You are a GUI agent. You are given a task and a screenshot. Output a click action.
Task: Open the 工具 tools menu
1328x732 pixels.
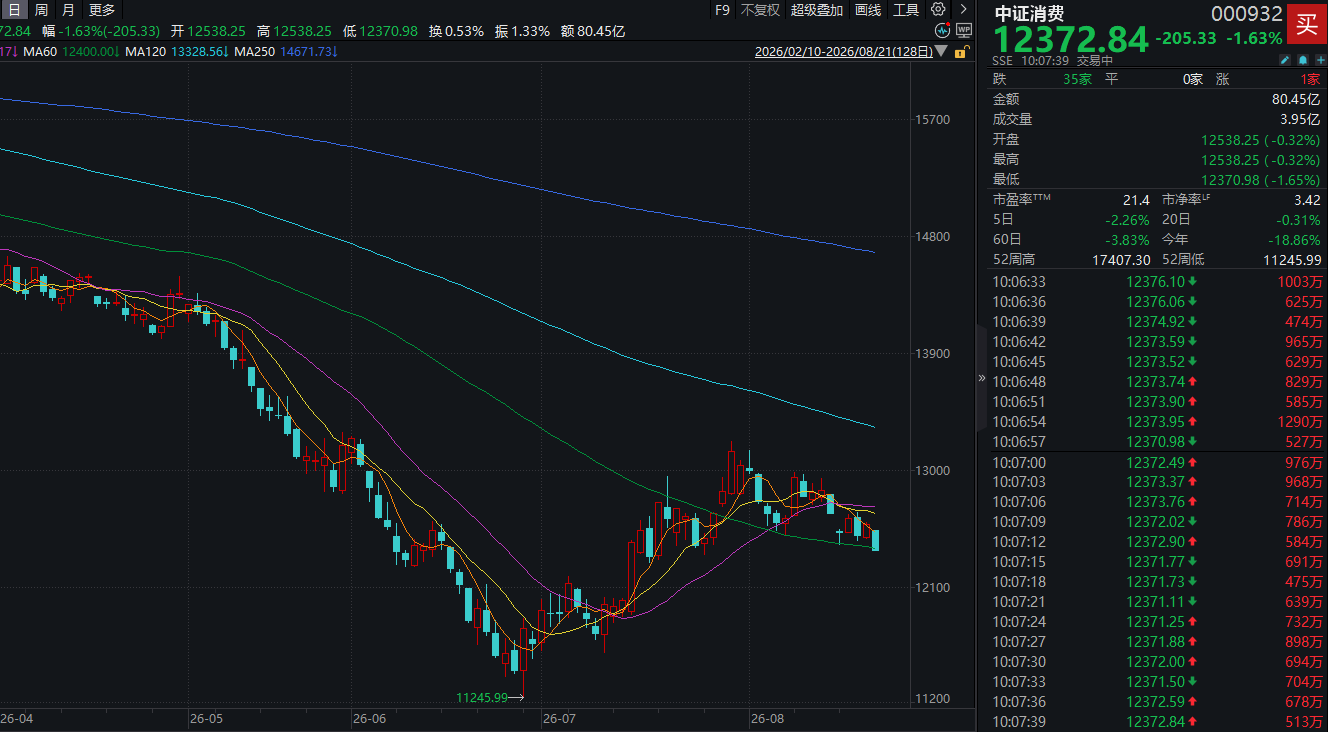[906, 10]
